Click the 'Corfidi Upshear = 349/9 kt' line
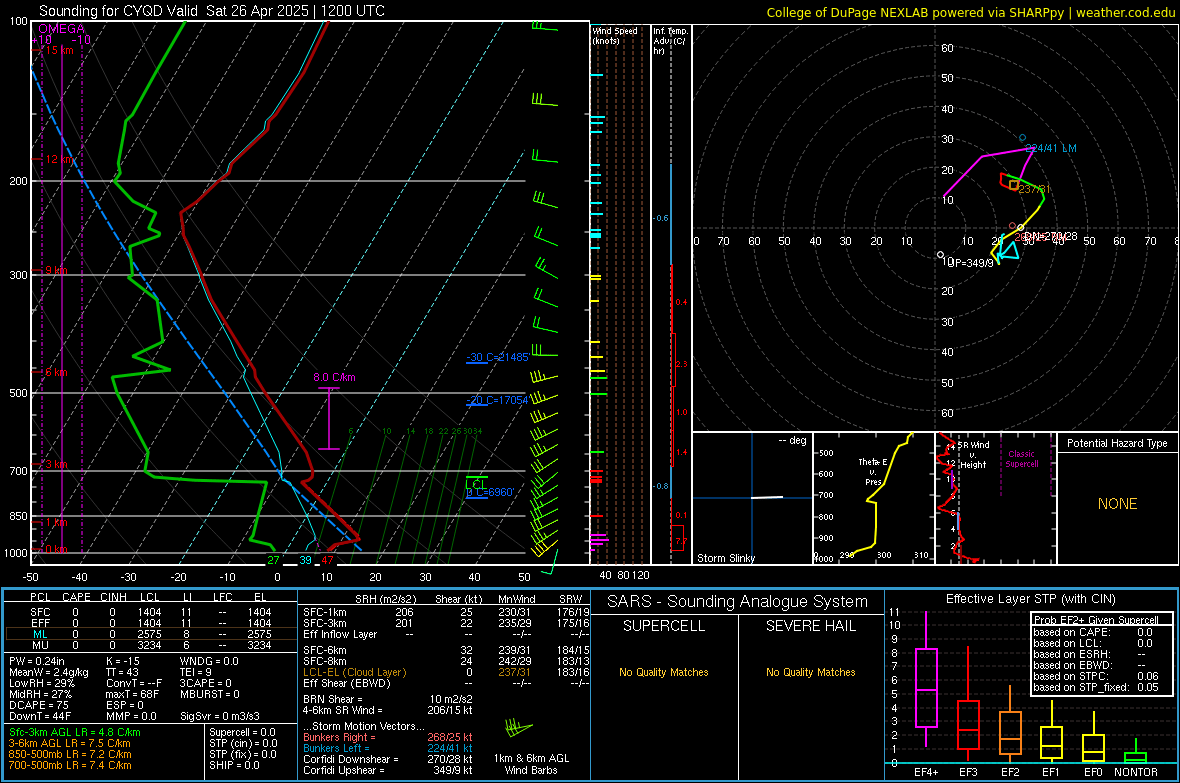The height and width of the screenshot is (783, 1180). click(x=388, y=770)
